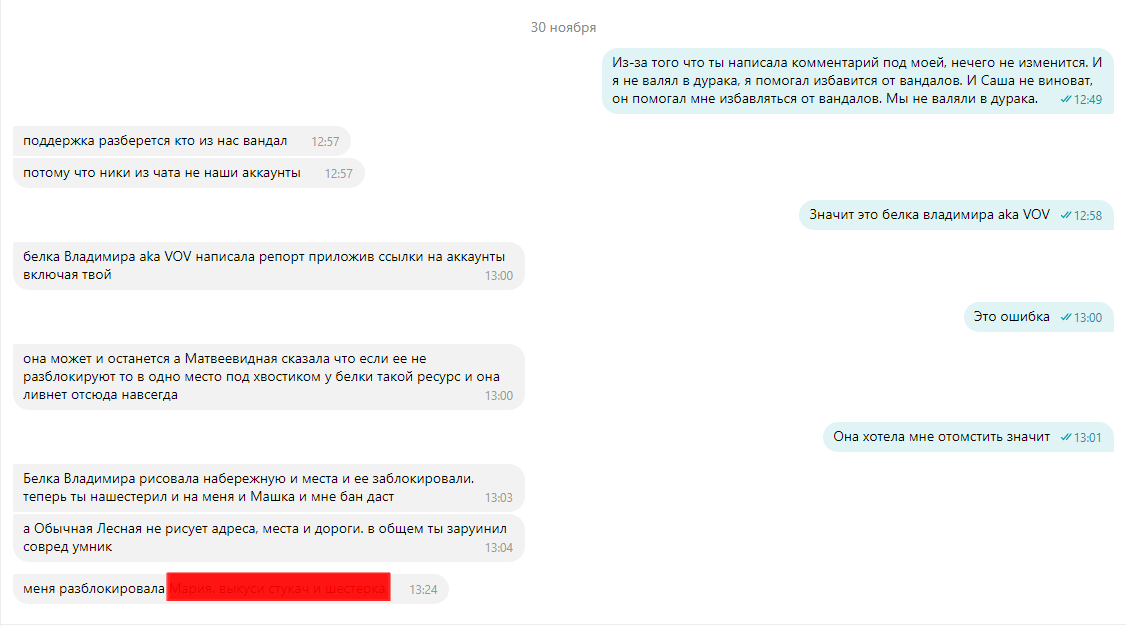Click the outgoing bubble 'Это ошибка'
The image size is (1126, 626).
1038,317
